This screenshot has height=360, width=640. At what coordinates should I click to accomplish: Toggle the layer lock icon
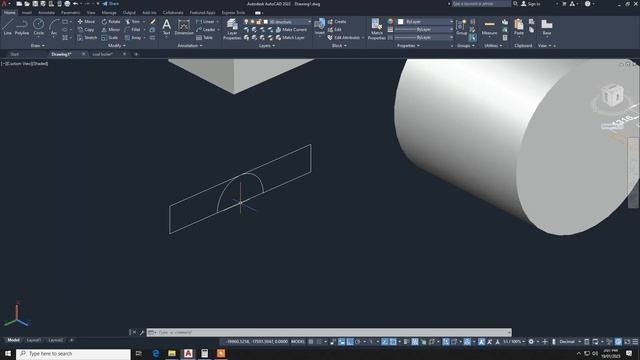[259, 21]
